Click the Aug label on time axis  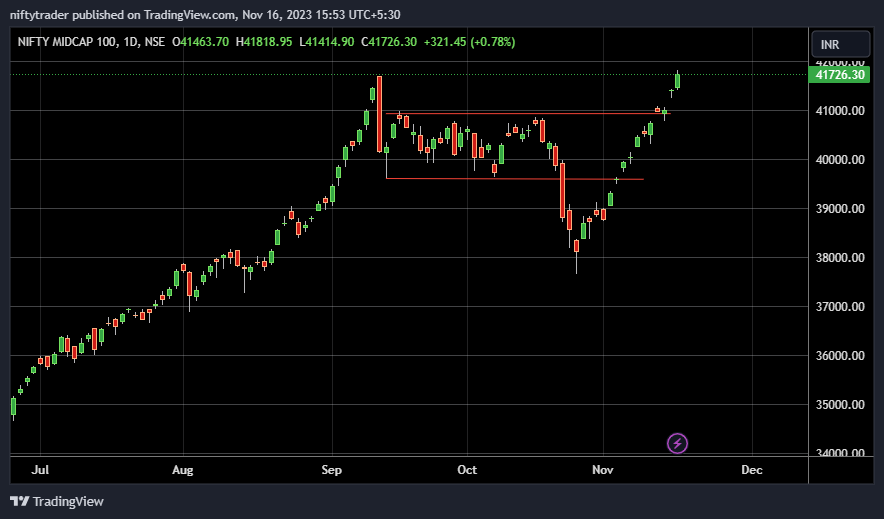coord(183,469)
